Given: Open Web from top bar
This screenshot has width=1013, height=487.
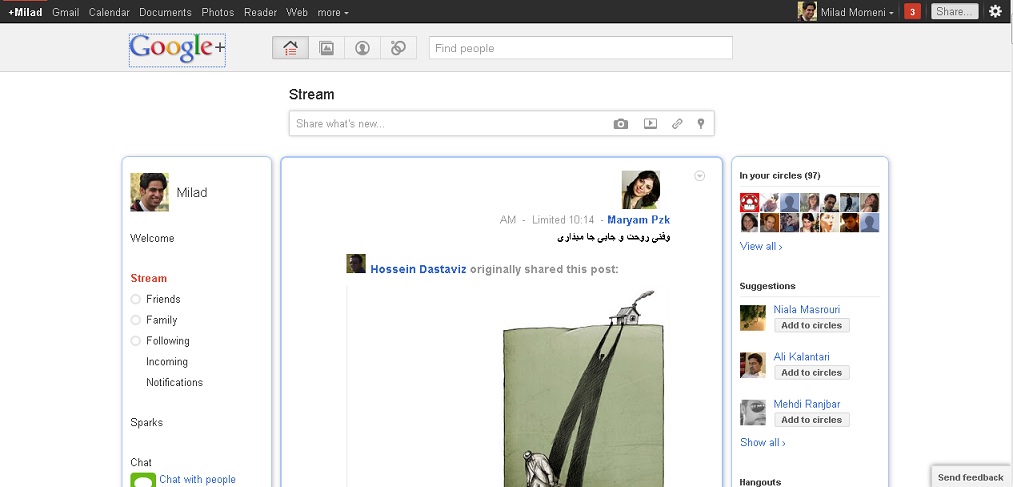Looking at the screenshot, I should (297, 12).
